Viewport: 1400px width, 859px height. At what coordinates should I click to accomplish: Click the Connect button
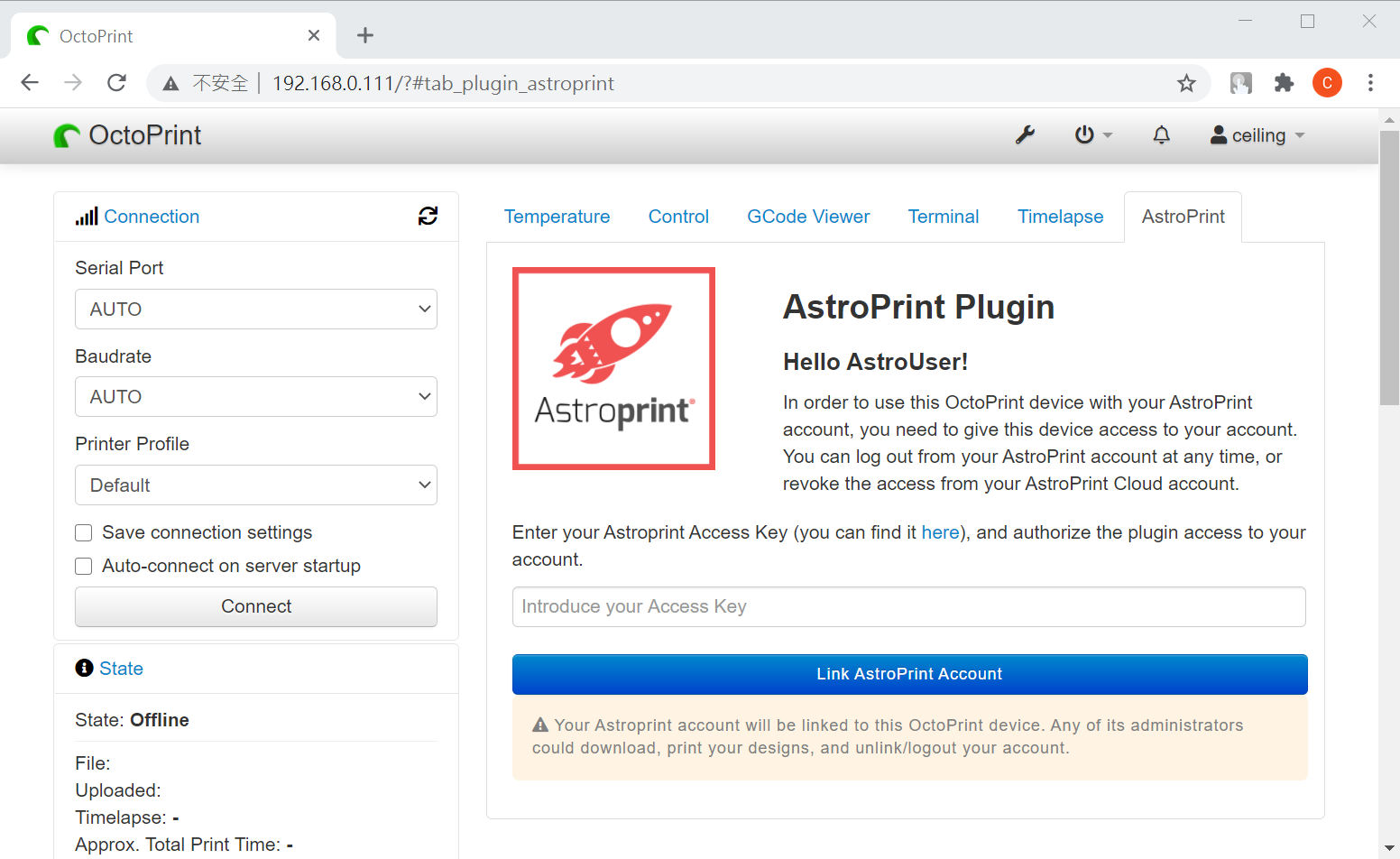pos(255,606)
